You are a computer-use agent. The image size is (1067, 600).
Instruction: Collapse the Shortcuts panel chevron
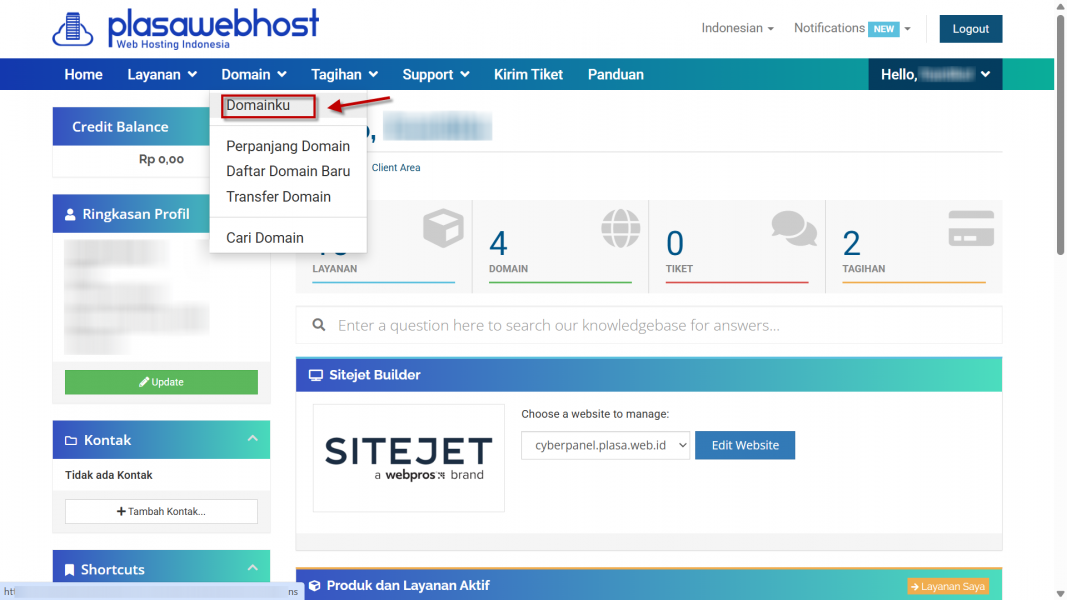tap(252, 568)
